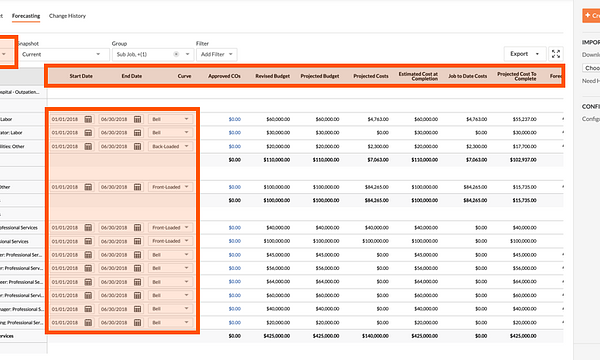Open start date calendar in first Labor $60,000 row

point(88,119)
